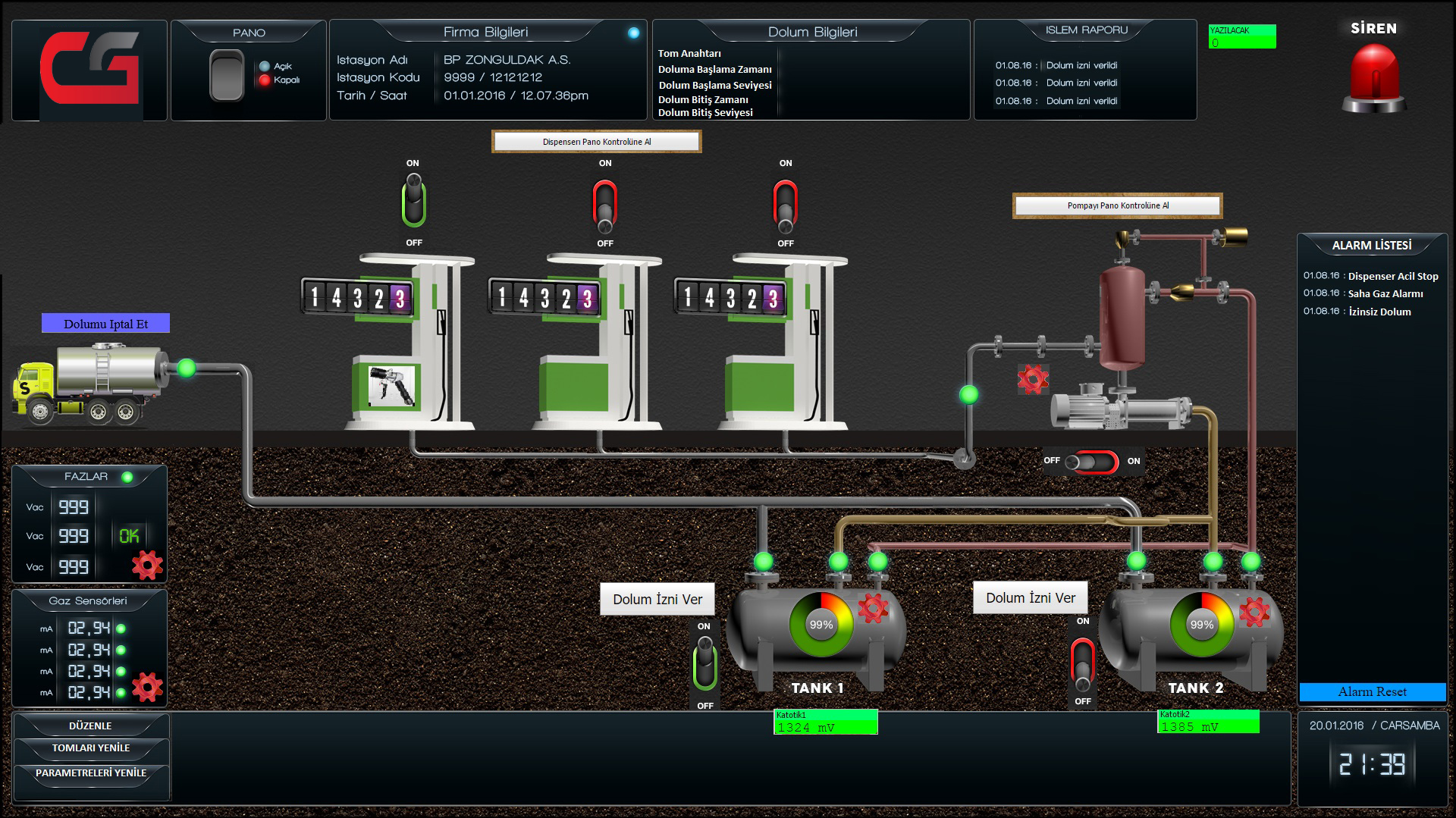Open the DÜZENLE menu item
Screen dimensions: 1456x818
pyautogui.click(x=90, y=726)
